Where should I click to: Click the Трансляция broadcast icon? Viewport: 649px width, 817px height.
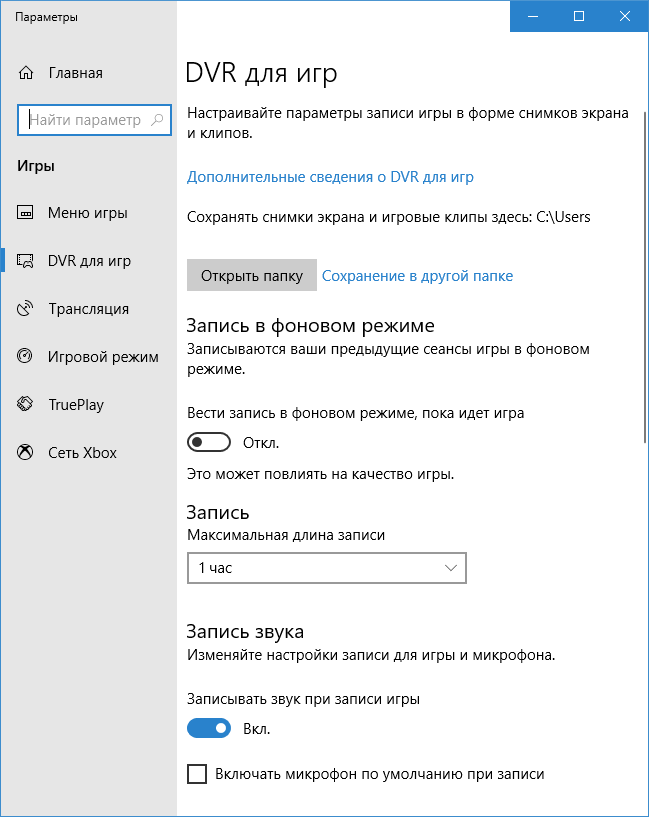click(x=25, y=308)
